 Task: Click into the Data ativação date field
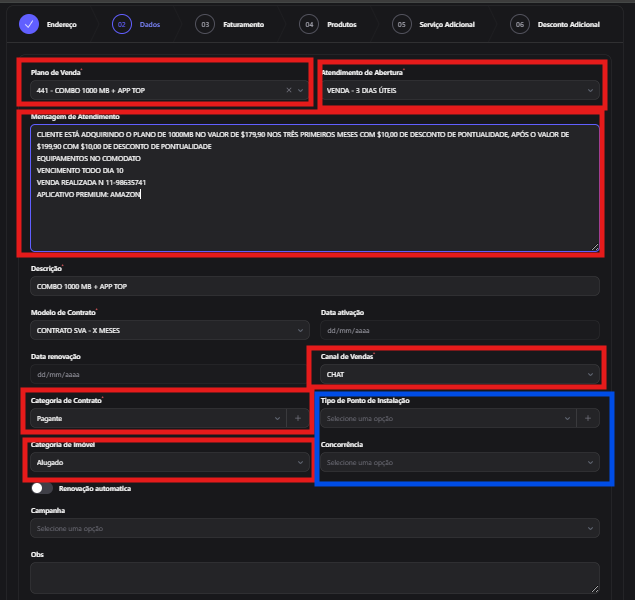(460, 330)
